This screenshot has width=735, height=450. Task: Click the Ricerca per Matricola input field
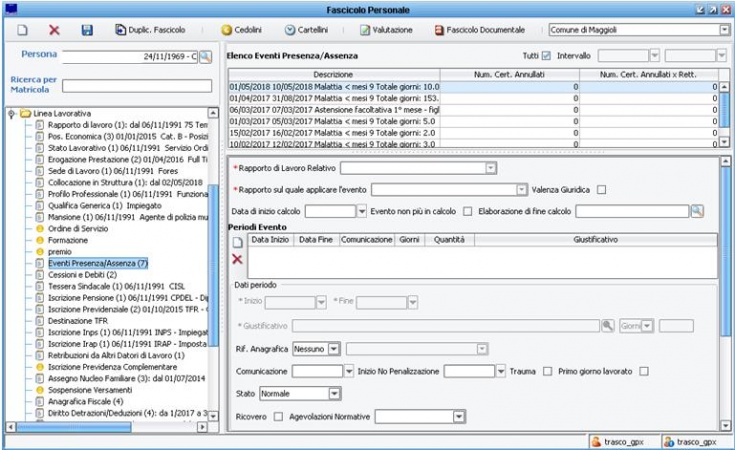135,86
